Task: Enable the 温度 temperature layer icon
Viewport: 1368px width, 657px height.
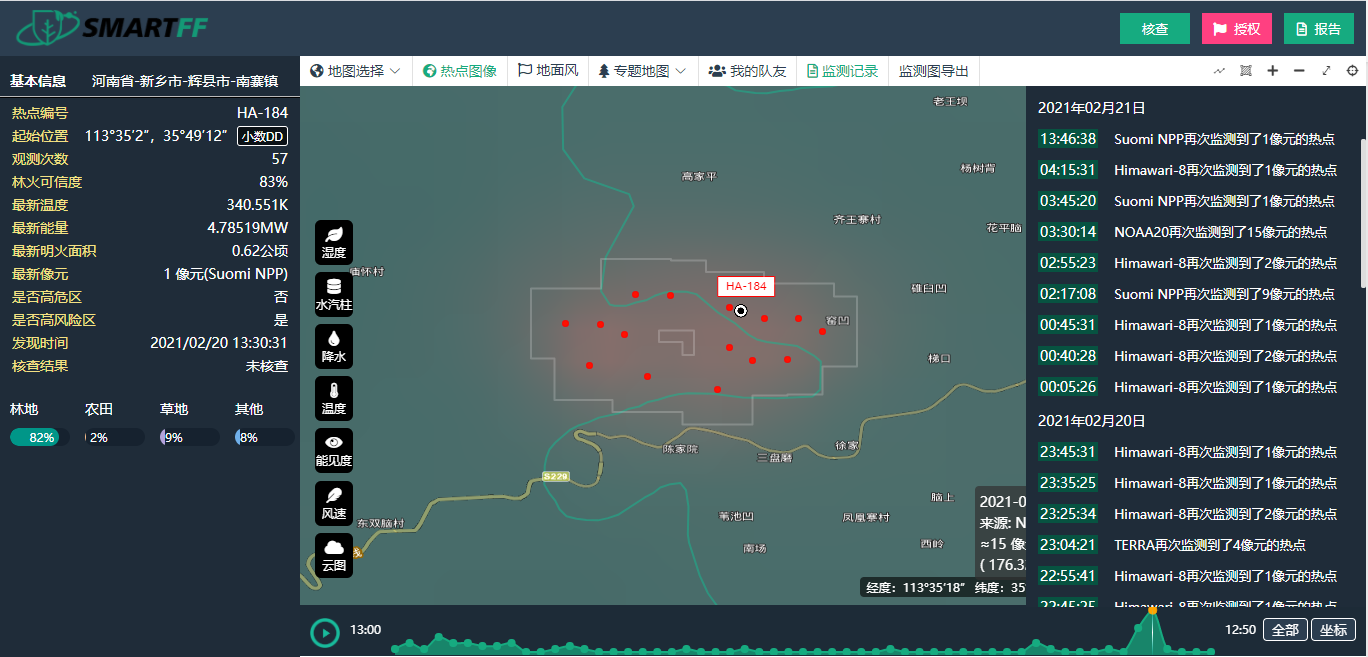Action: (x=333, y=398)
